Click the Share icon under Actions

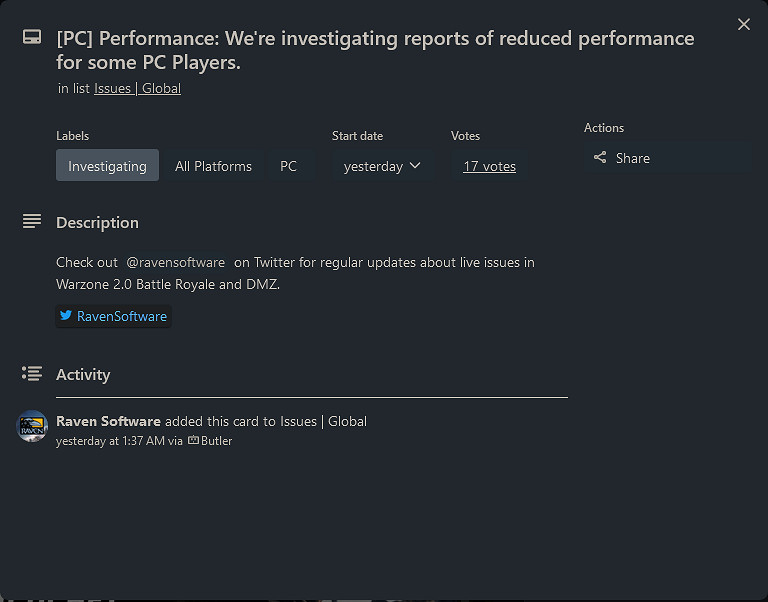click(600, 158)
